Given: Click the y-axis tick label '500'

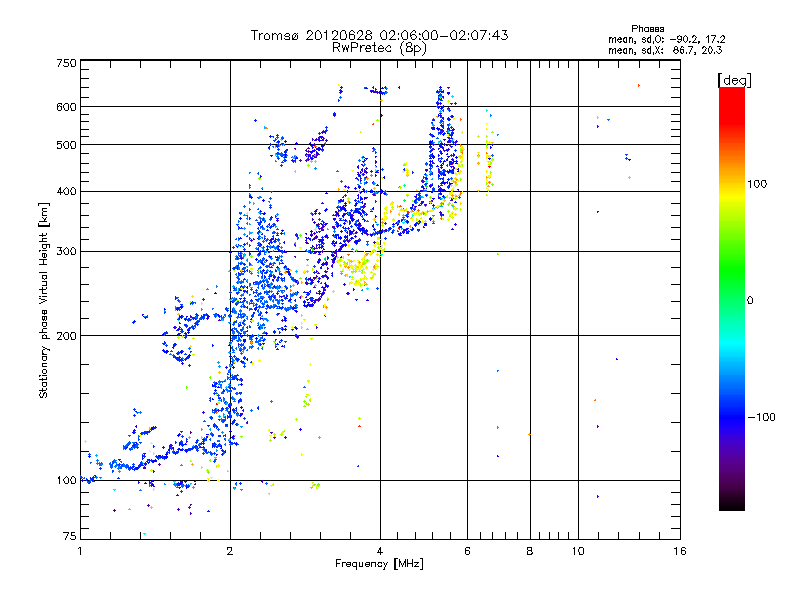Looking at the screenshot, I should point(66,145).
